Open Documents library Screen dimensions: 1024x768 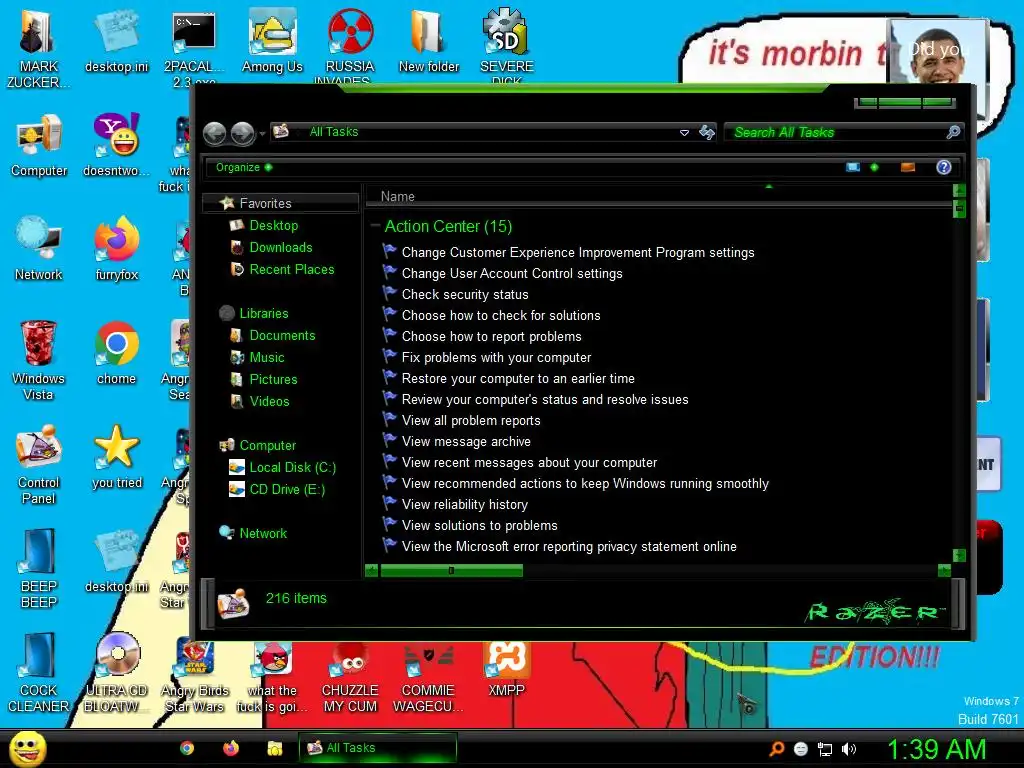click(281, 335)
